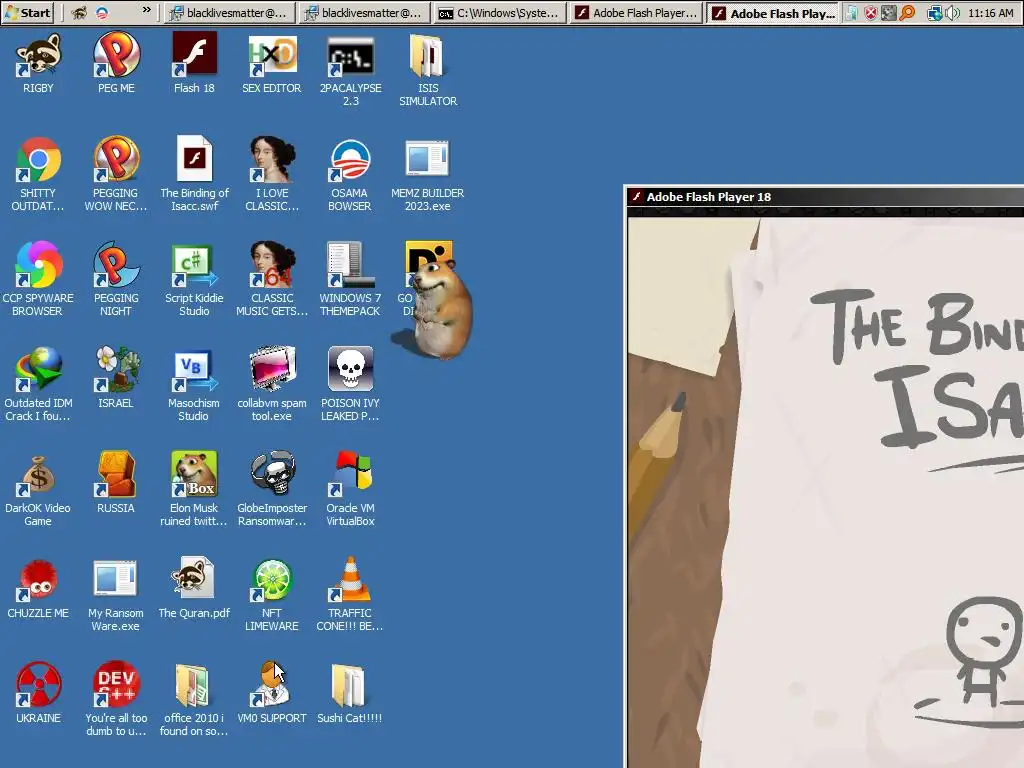This screenshot has height=768, width=1024.
Task: Click the red shield security tray icon
Action: point(871,13)
